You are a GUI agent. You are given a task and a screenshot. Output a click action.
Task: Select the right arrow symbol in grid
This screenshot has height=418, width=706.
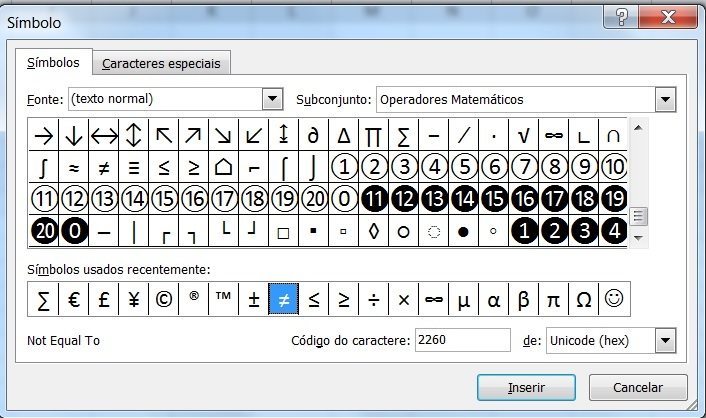pos(44,135)
